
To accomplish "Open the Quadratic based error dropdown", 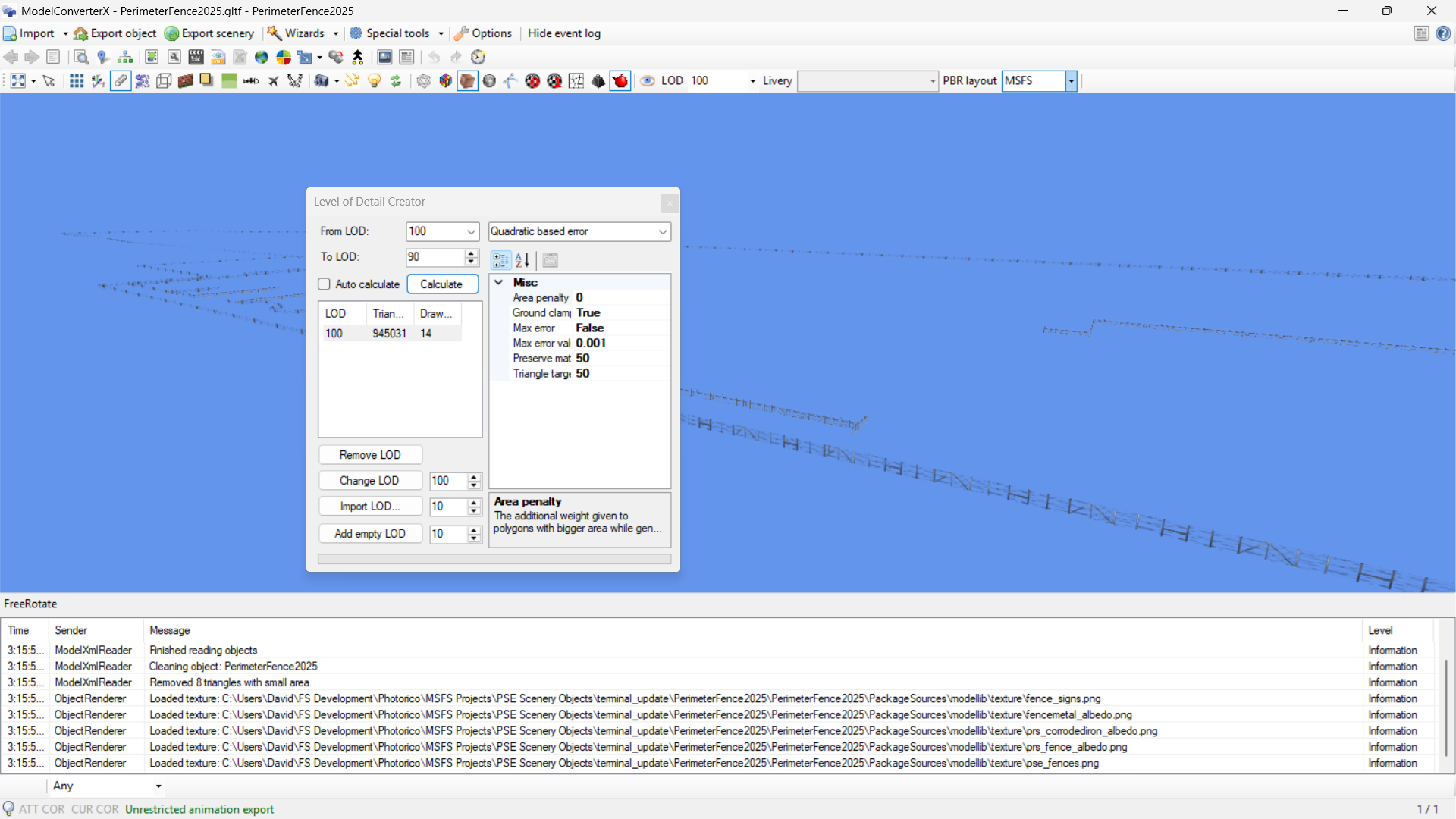I will point(662,231).
